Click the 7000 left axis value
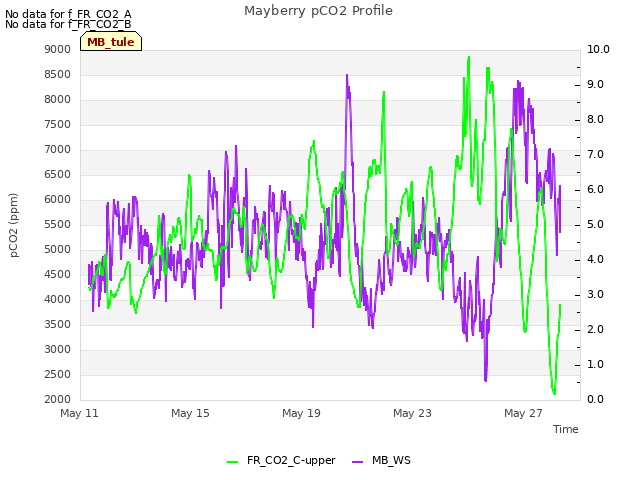Image resolution: width=640 pixels, height=480 pixels. [58, 149]
